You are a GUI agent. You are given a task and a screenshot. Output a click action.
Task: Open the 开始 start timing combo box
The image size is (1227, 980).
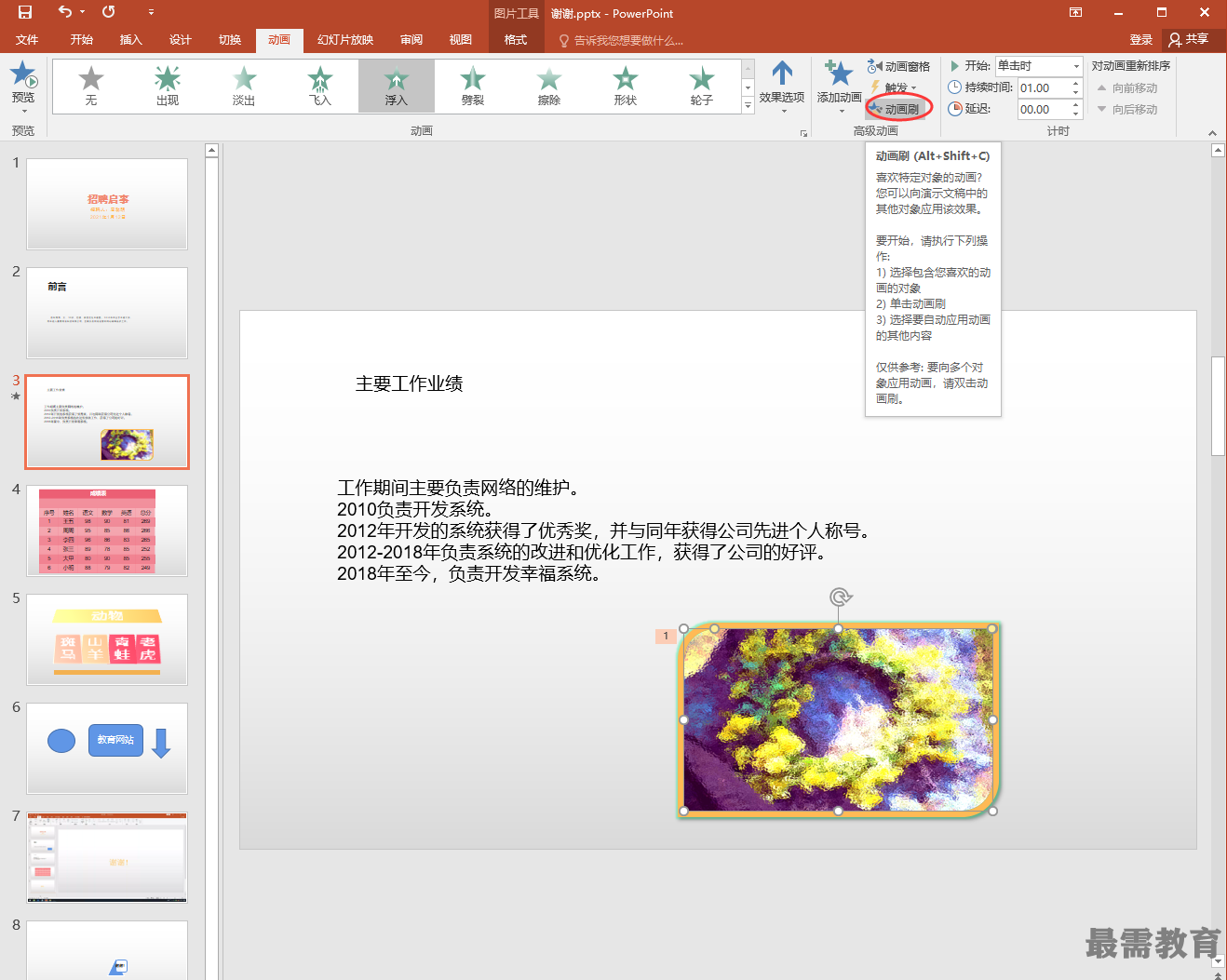pos(1039,66)
